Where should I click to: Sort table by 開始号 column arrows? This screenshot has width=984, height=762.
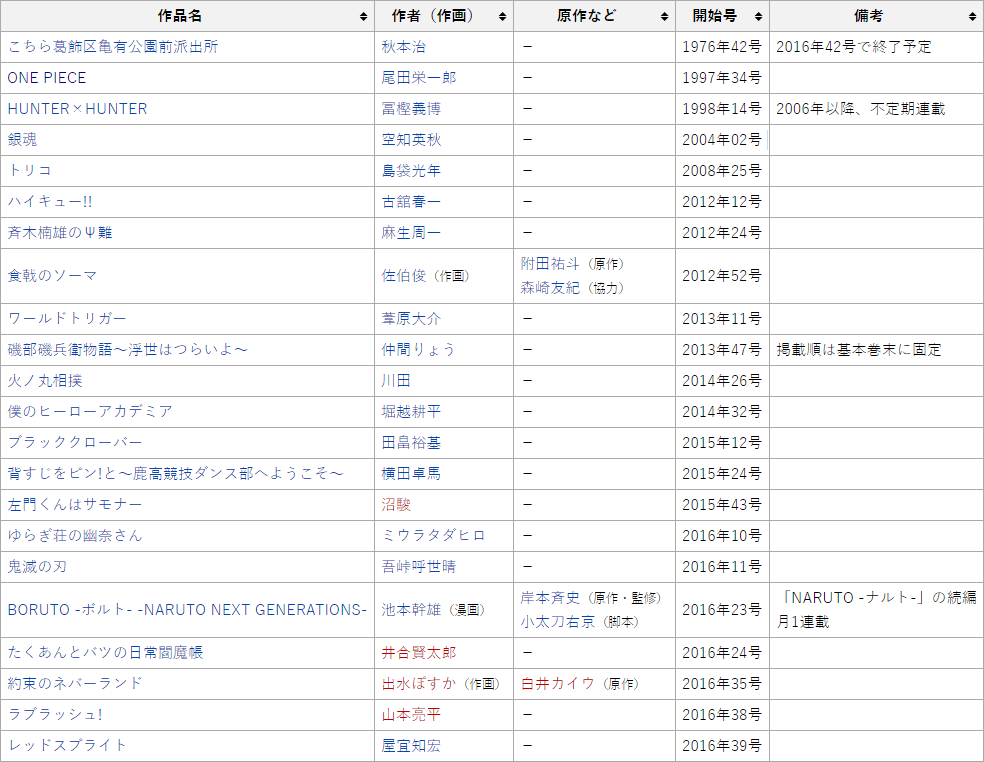click(x=759, y=16)
